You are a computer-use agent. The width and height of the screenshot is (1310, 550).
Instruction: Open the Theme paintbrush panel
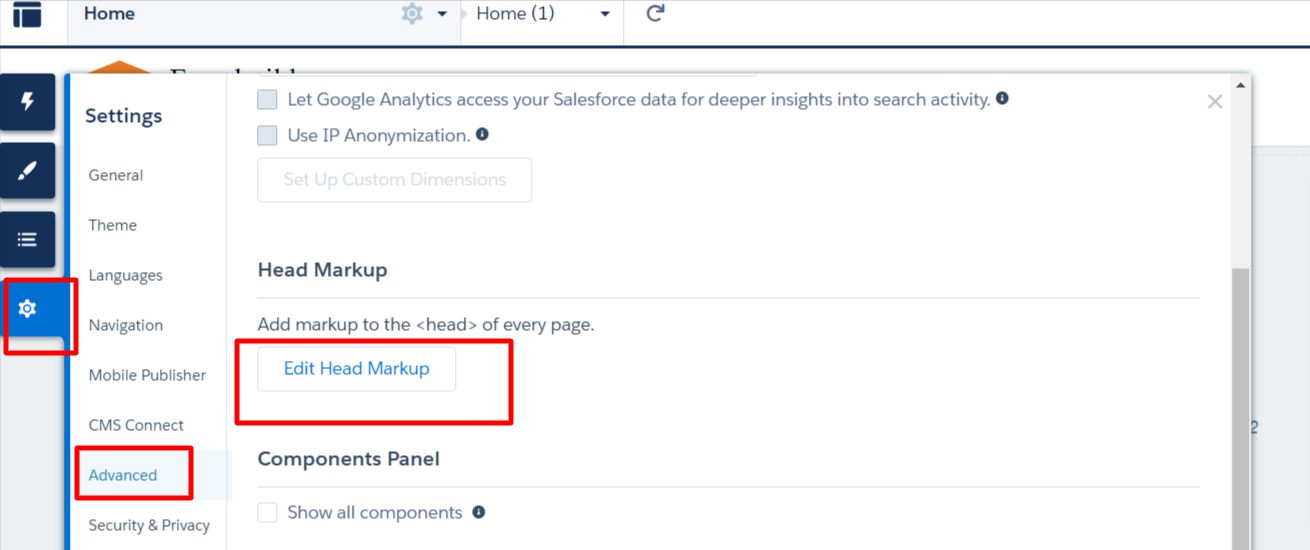coord(27,171)
